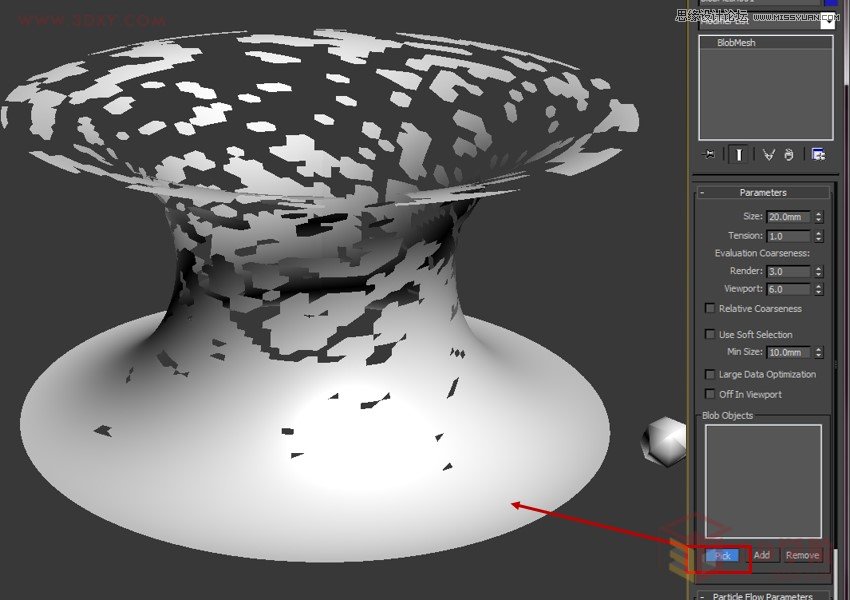Viewport: 850px width, 600px height.
Task: Decrease the Render coarseness with the down spinner
Action: [819, 274]
